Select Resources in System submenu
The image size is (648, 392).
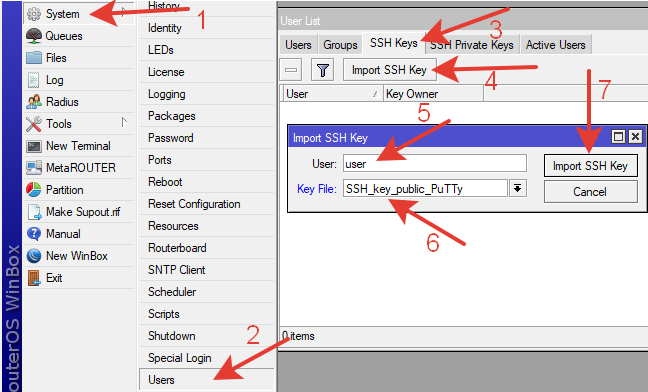pos(207,226)
